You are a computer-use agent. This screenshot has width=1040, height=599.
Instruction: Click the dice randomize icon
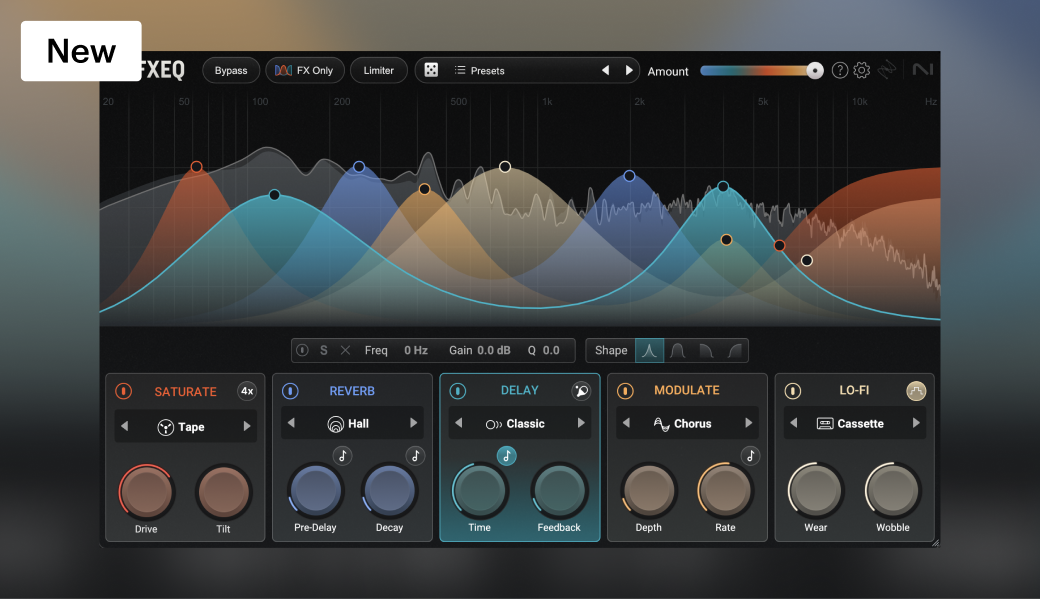pos(431,70)
